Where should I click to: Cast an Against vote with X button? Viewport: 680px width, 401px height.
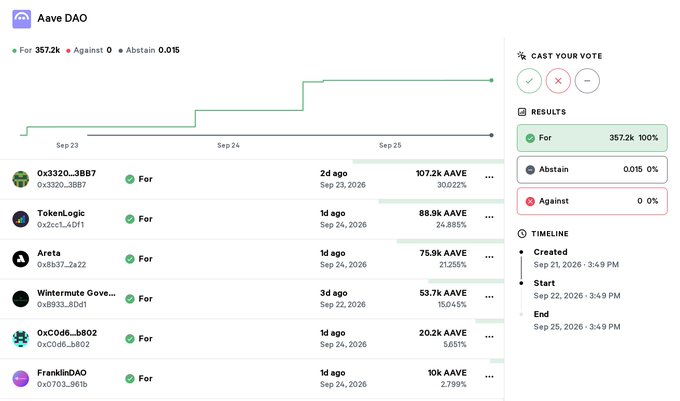tap(558, 81)
